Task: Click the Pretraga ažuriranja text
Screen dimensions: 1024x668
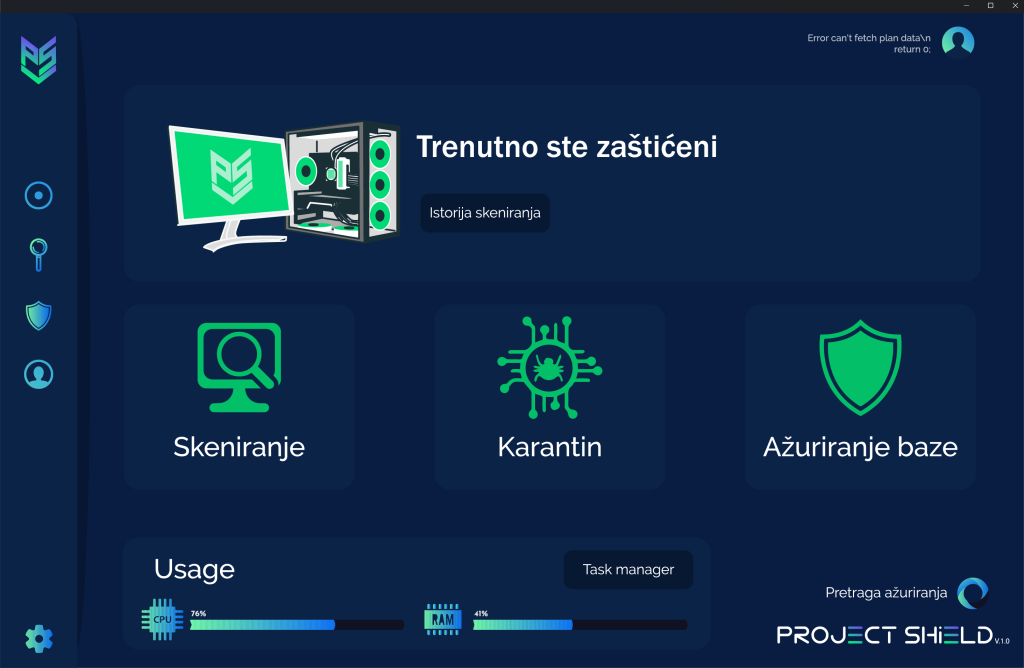Action: tap(885, 593)
